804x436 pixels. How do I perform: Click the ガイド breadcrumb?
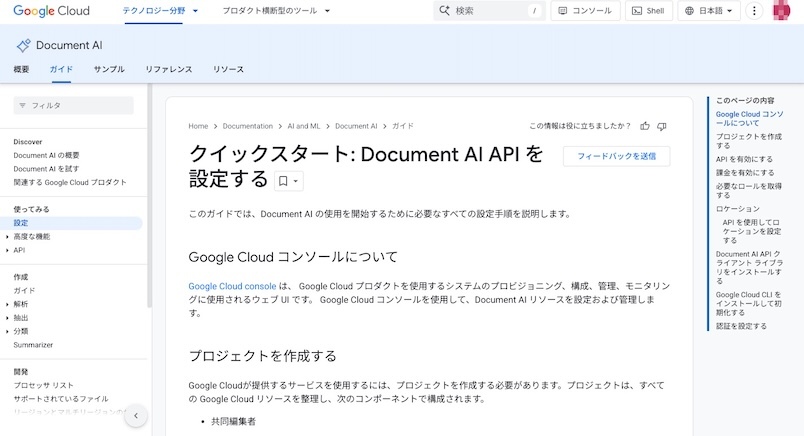(403, 126)
